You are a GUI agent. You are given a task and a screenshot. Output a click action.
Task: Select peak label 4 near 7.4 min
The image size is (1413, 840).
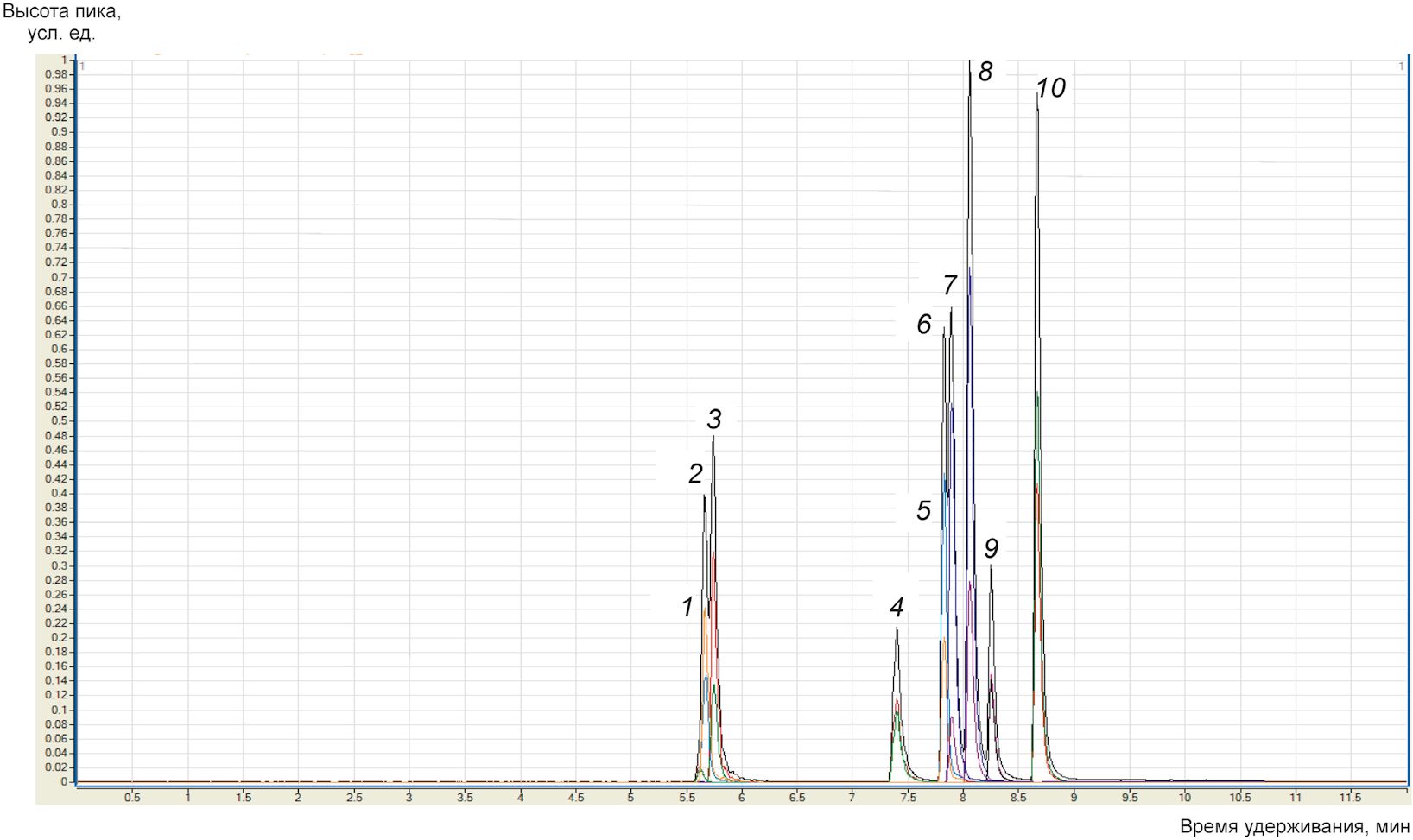(897, 608)
